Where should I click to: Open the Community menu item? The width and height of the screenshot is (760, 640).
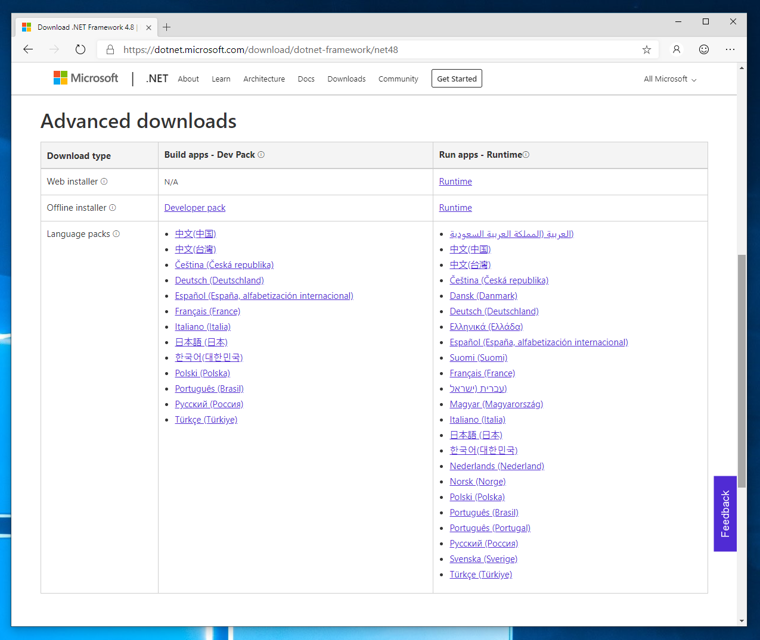pyautogui.click(x=398, y=79)
